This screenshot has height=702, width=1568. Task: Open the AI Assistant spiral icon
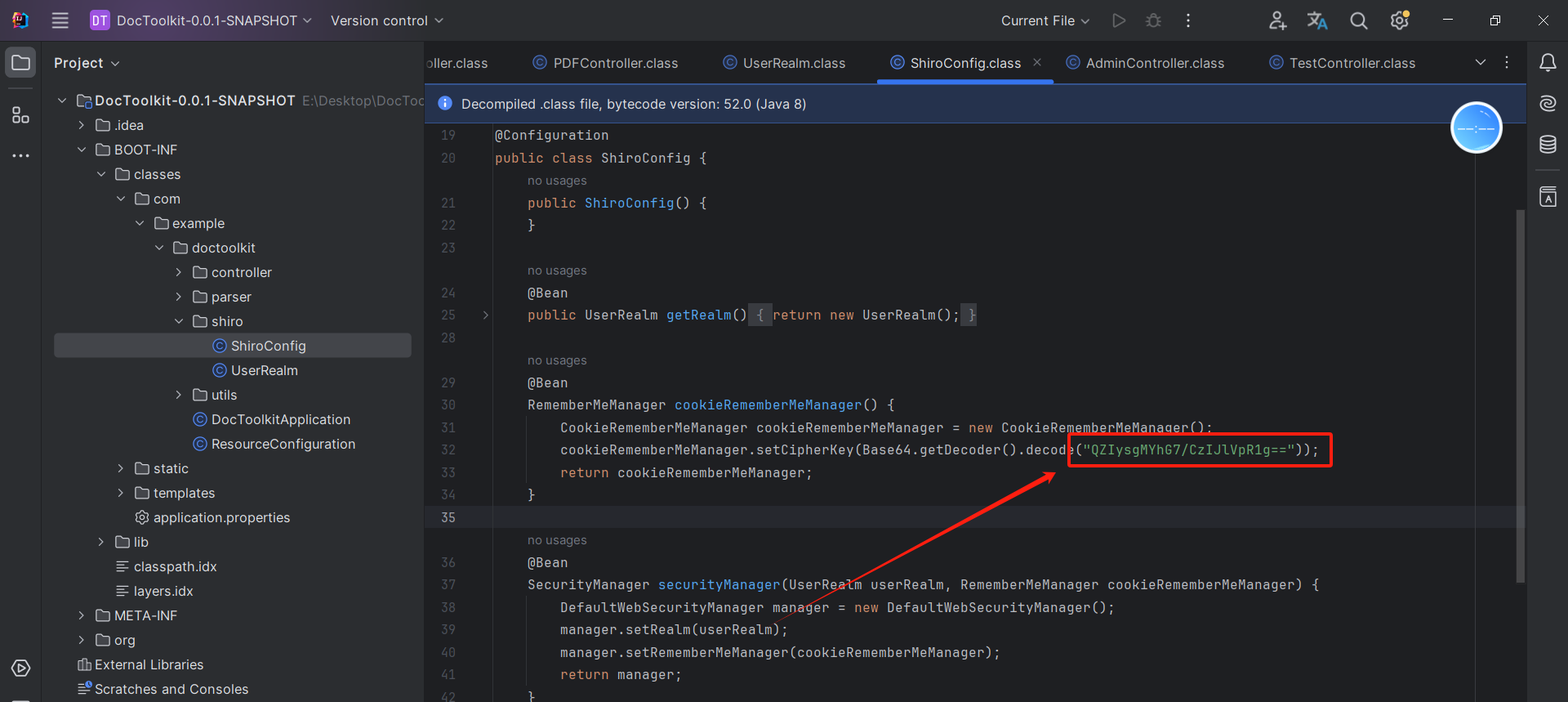1548,103
